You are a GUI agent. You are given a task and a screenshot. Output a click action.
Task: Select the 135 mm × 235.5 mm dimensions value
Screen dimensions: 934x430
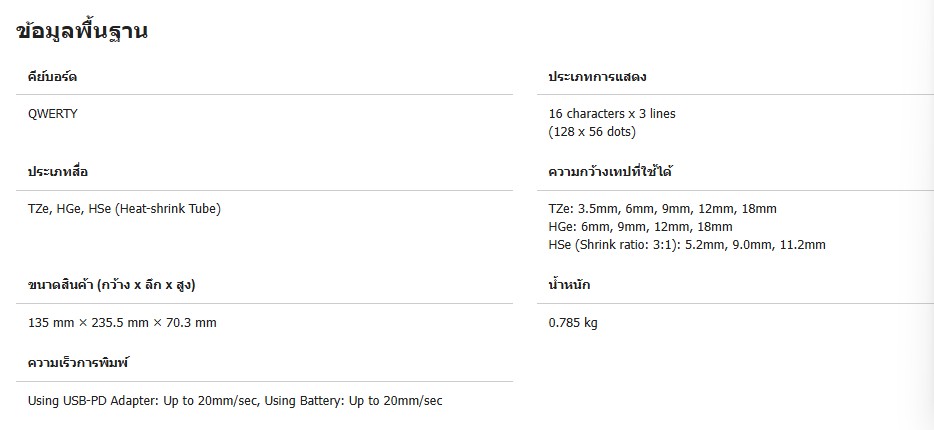[122, 323]
